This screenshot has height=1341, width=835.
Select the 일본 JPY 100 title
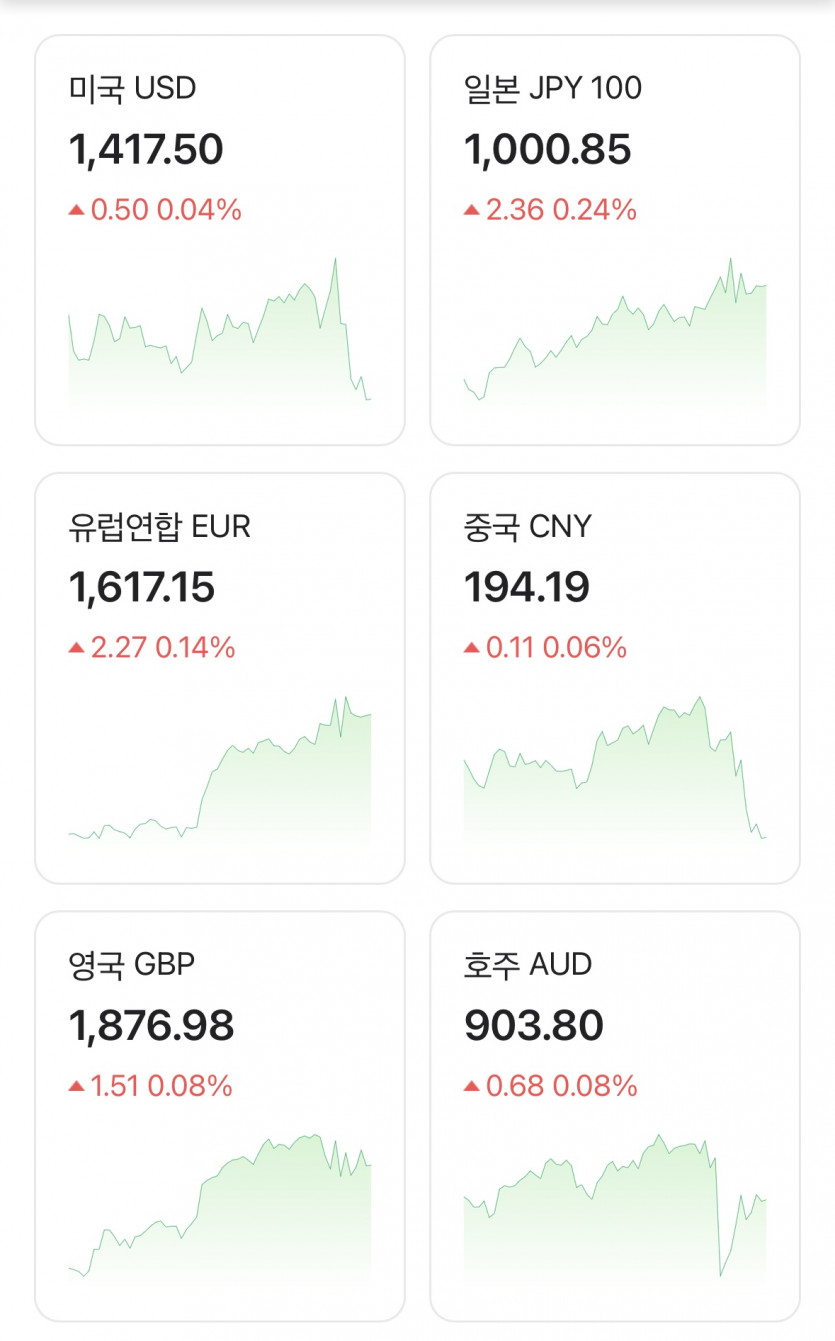[552, 88]
